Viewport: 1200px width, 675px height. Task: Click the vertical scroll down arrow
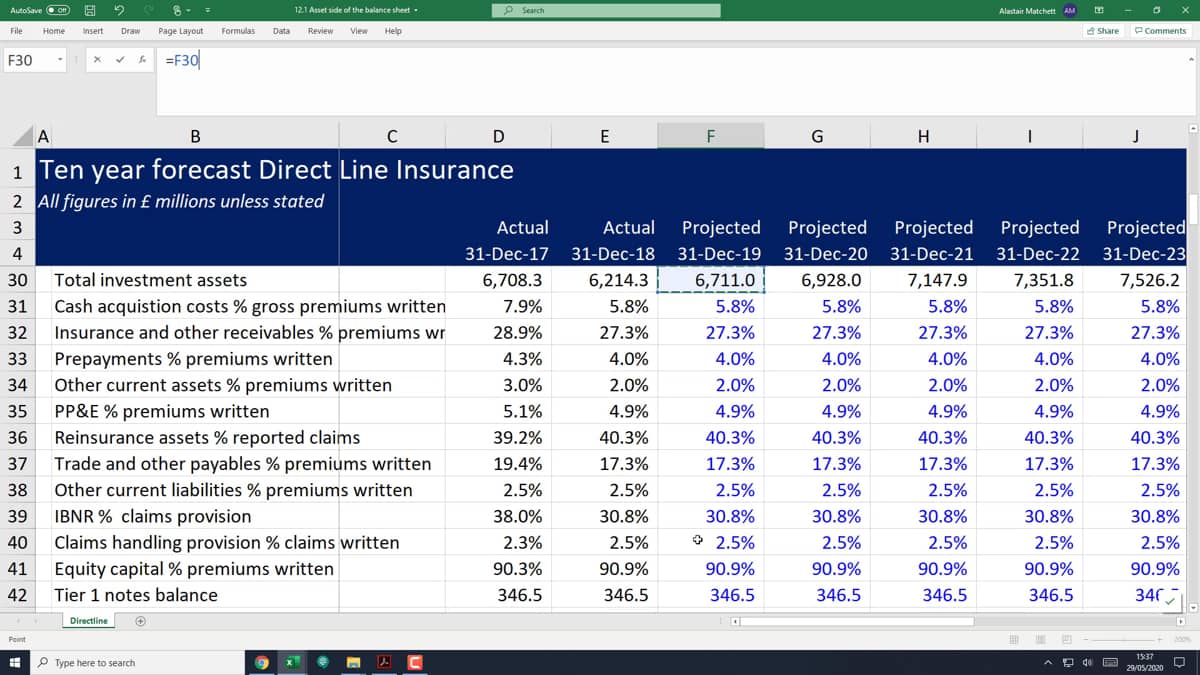[x=1192, y=606]
